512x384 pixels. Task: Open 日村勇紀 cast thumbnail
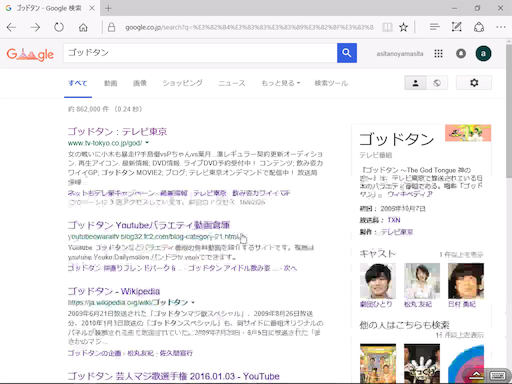pyautogui.click(x=466, y=281)
